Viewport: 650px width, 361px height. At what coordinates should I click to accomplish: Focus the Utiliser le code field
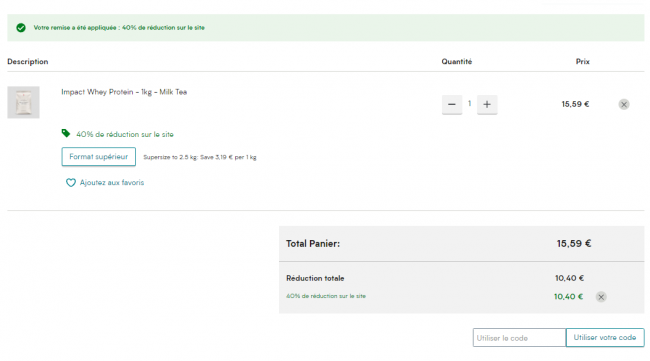(x=519, y=337)
